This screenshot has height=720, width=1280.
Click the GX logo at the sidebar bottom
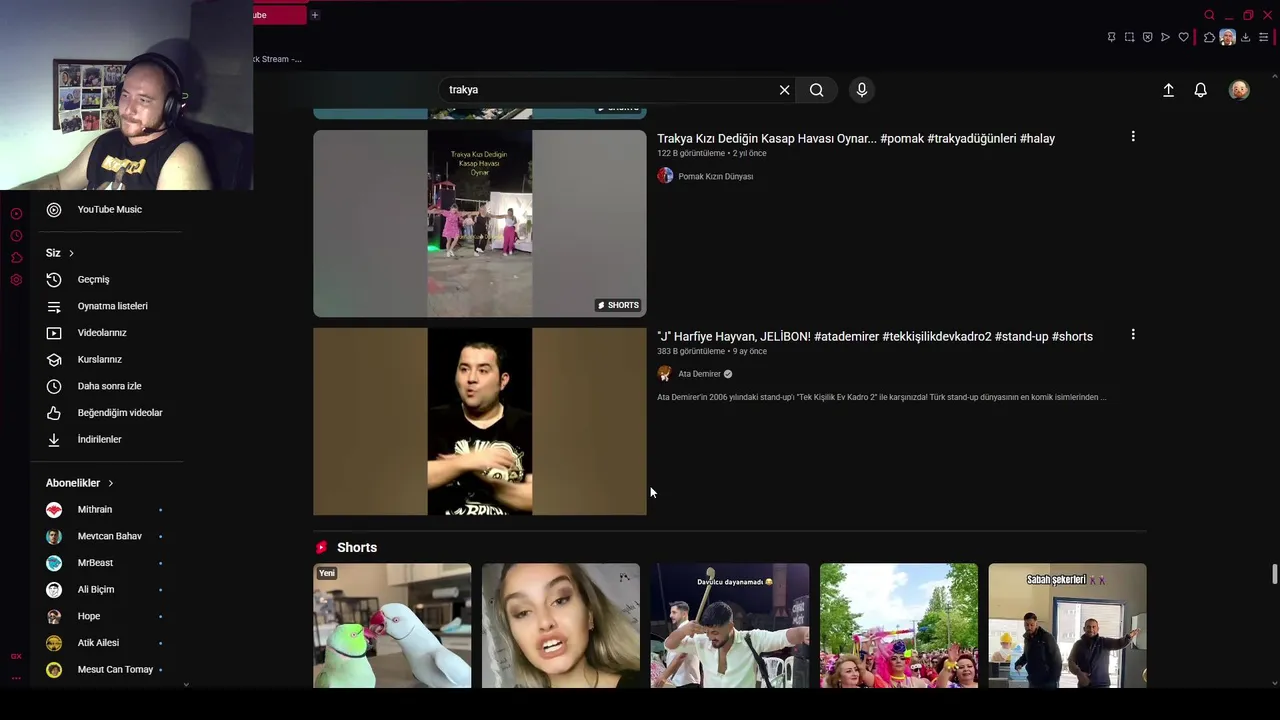[x=16, y=656]
